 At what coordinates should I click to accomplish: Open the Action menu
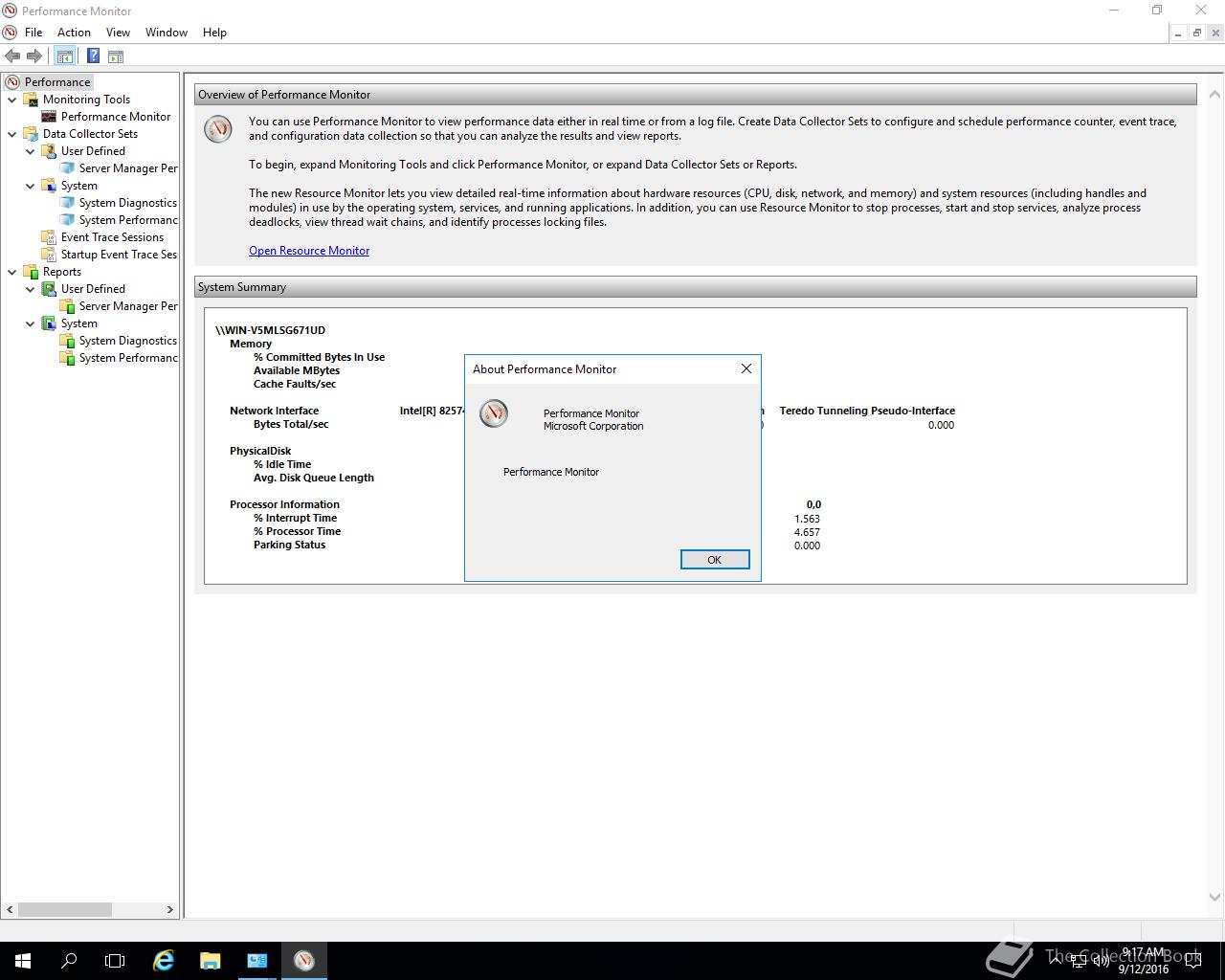click(74, 33)
